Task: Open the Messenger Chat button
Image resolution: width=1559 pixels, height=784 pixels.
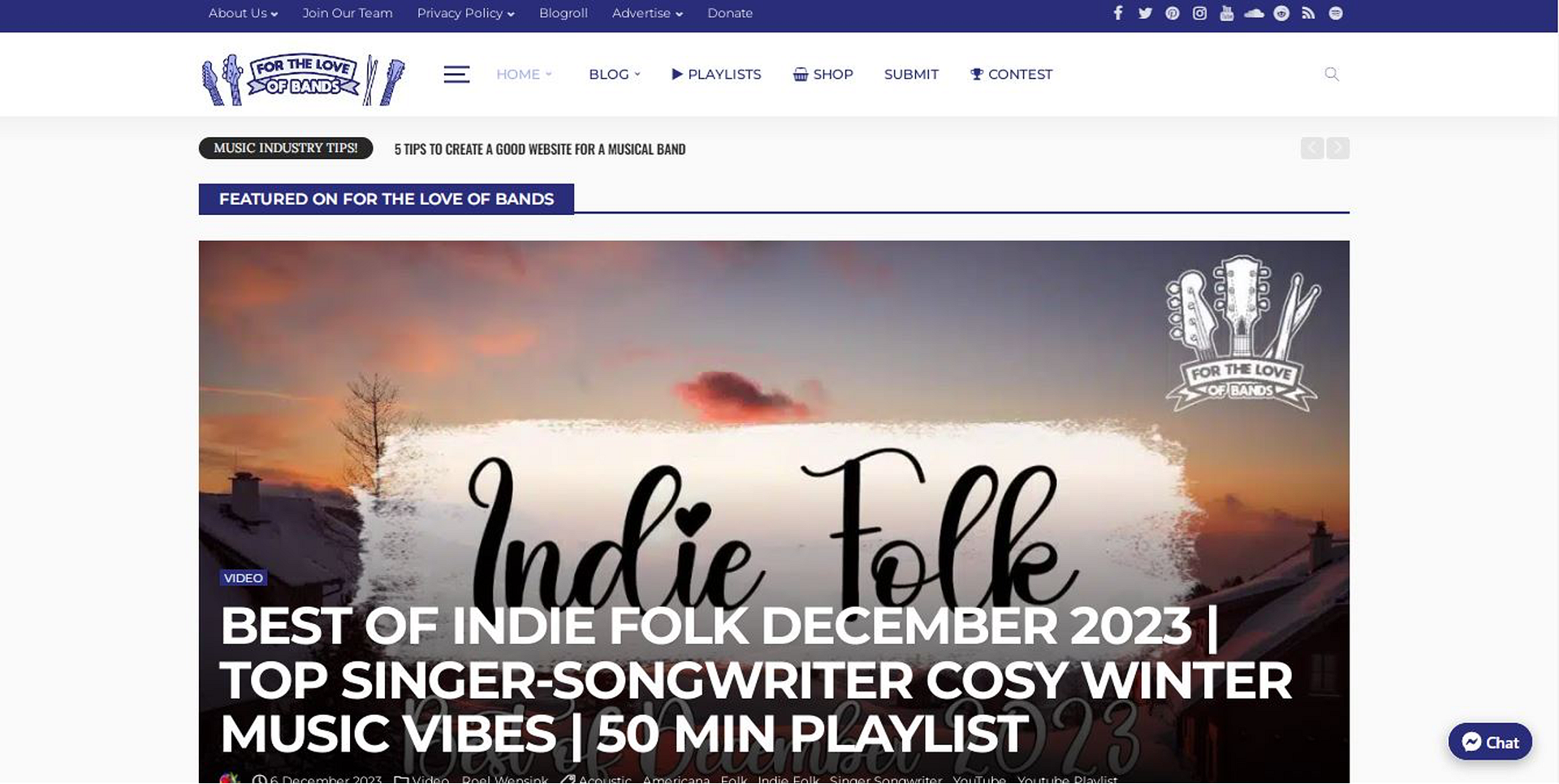Action: [x=1490, y=742]
